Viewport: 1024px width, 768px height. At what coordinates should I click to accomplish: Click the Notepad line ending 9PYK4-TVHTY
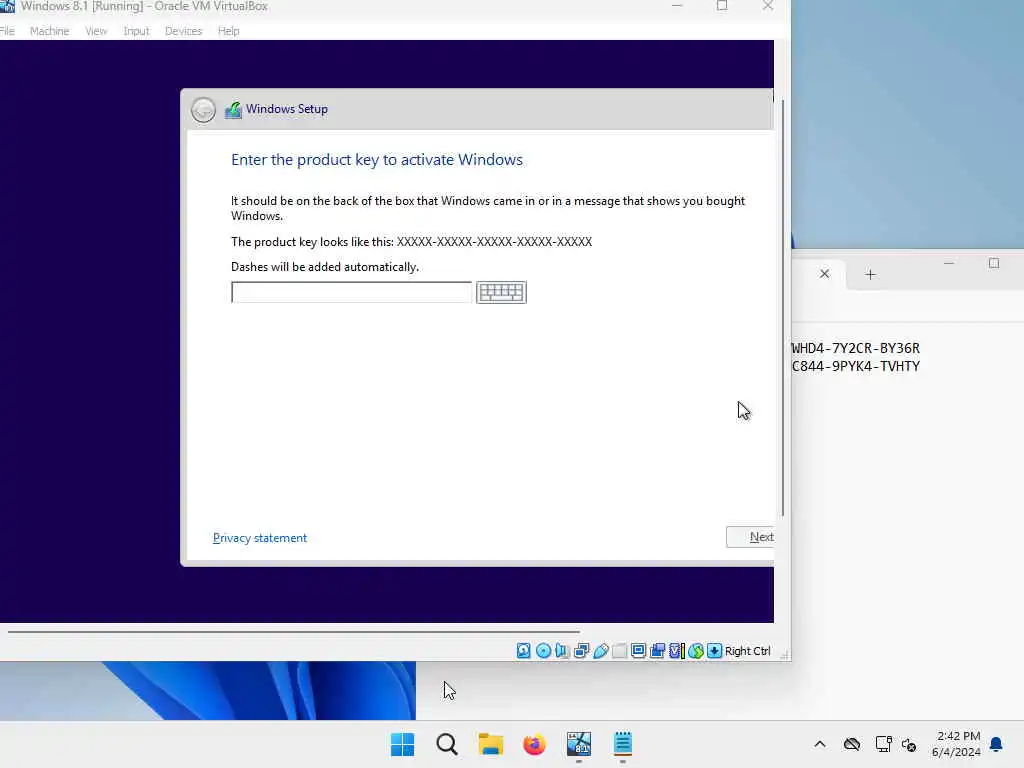pos(856,366)
